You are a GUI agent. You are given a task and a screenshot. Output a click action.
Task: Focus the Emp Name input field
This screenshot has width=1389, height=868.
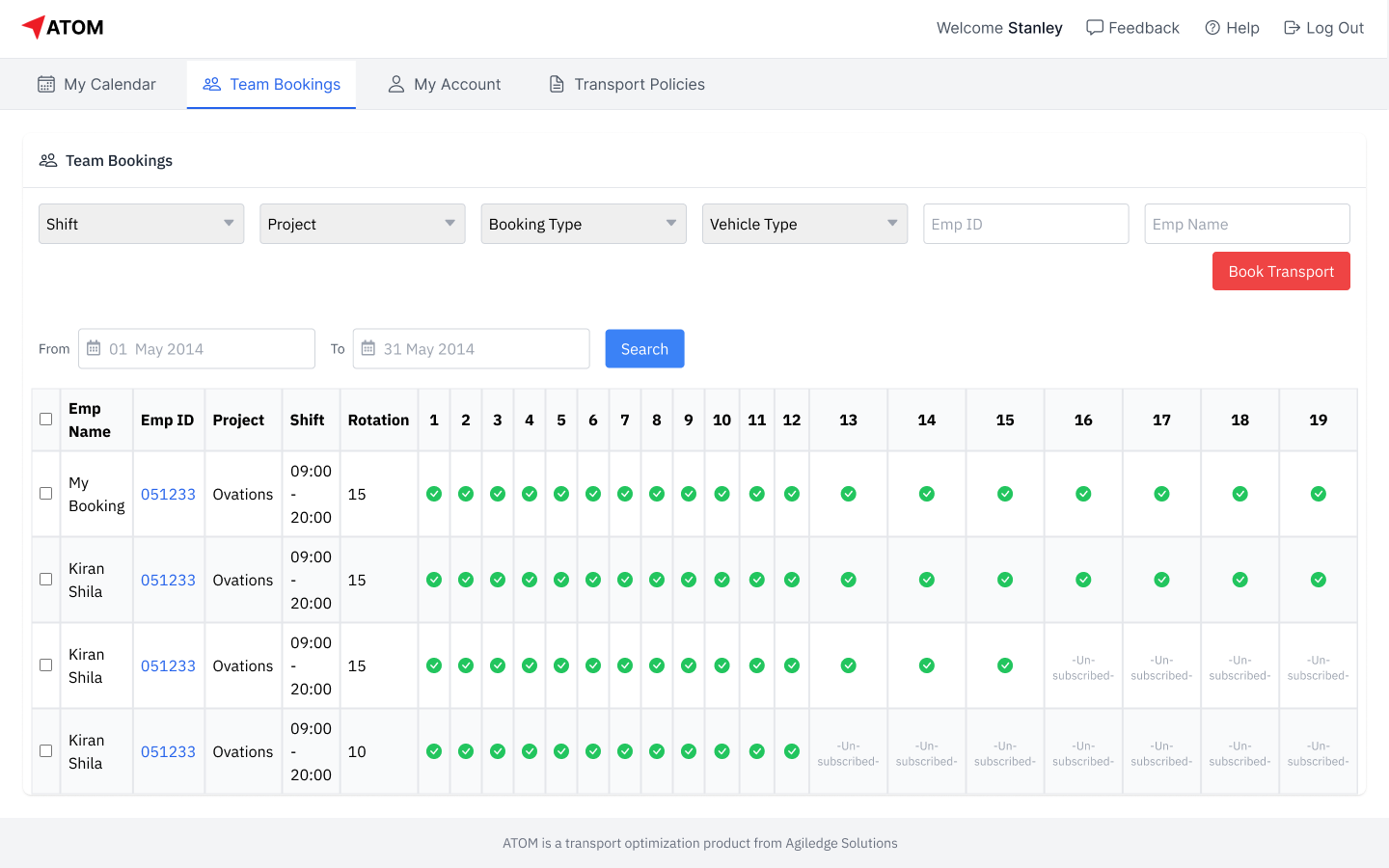coord(1247,224)
